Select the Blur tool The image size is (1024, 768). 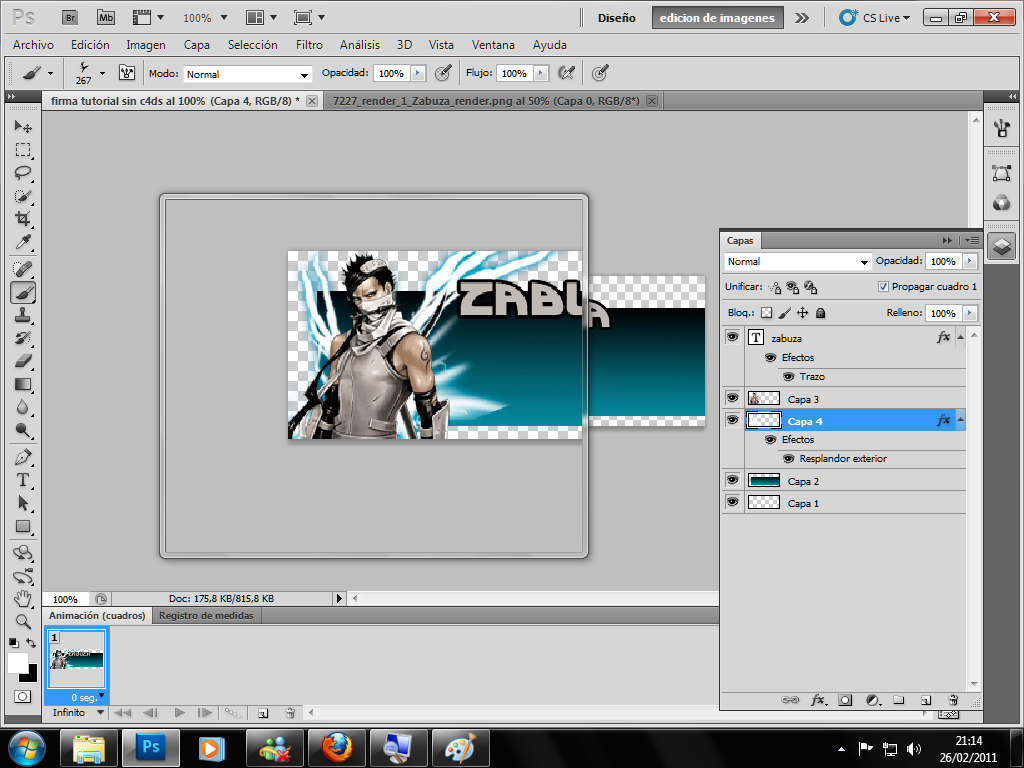(23, 408)
